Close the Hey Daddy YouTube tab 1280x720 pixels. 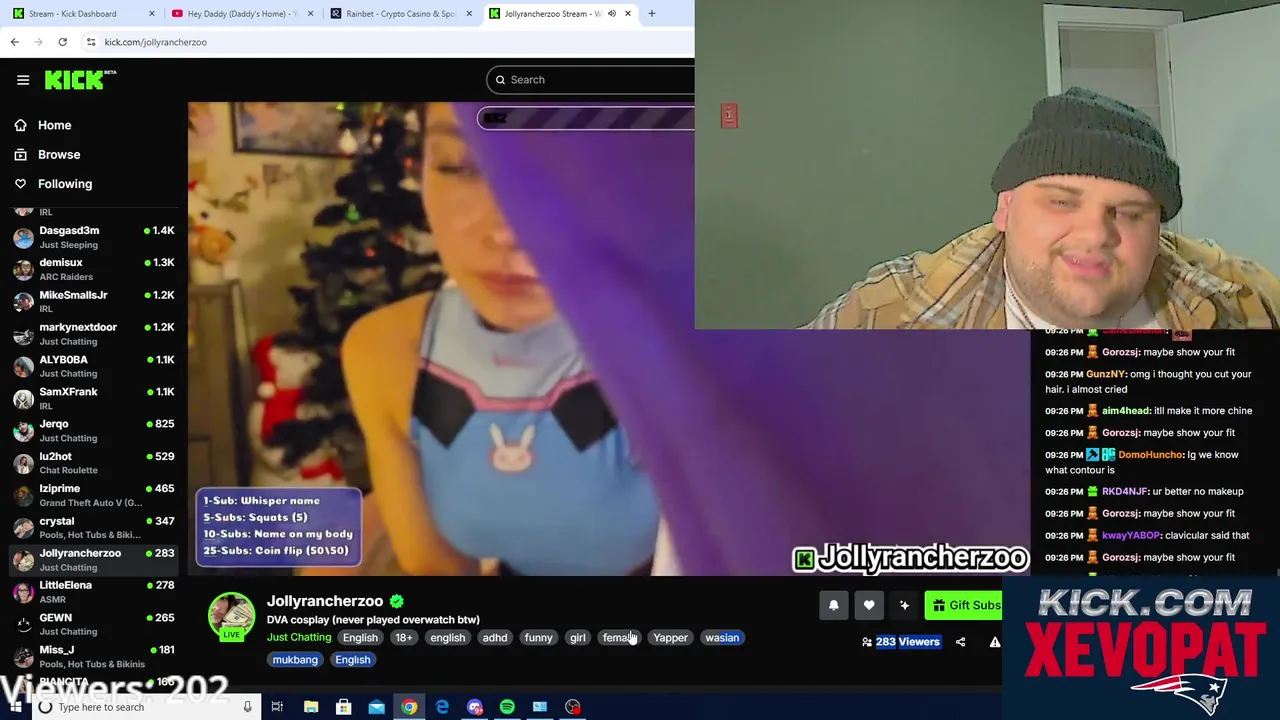click(x=310, y=14)
